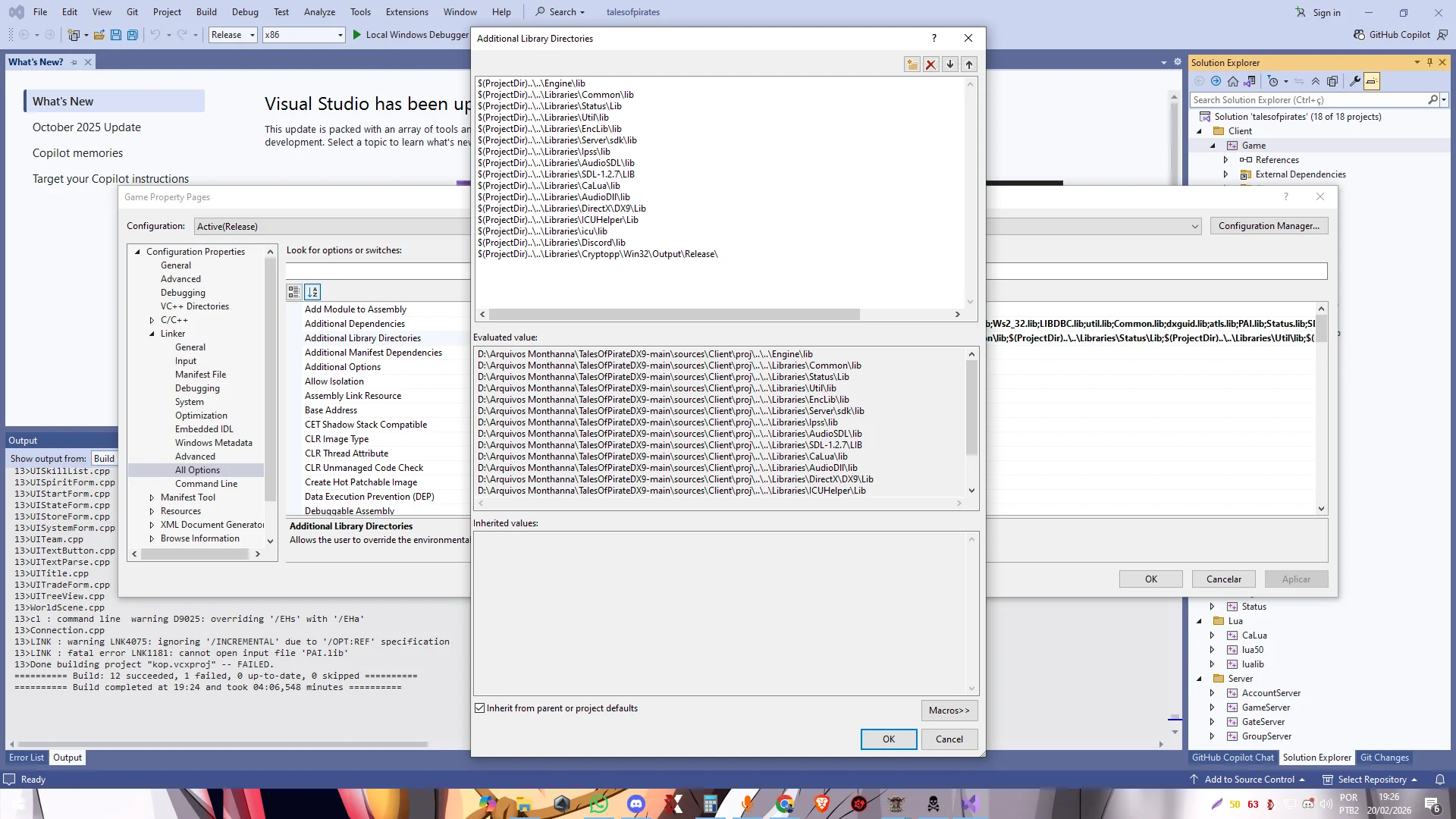Toggle Inherit from parent or project defaults
This screenshot has height=819, width=1456.
point(480,708)
